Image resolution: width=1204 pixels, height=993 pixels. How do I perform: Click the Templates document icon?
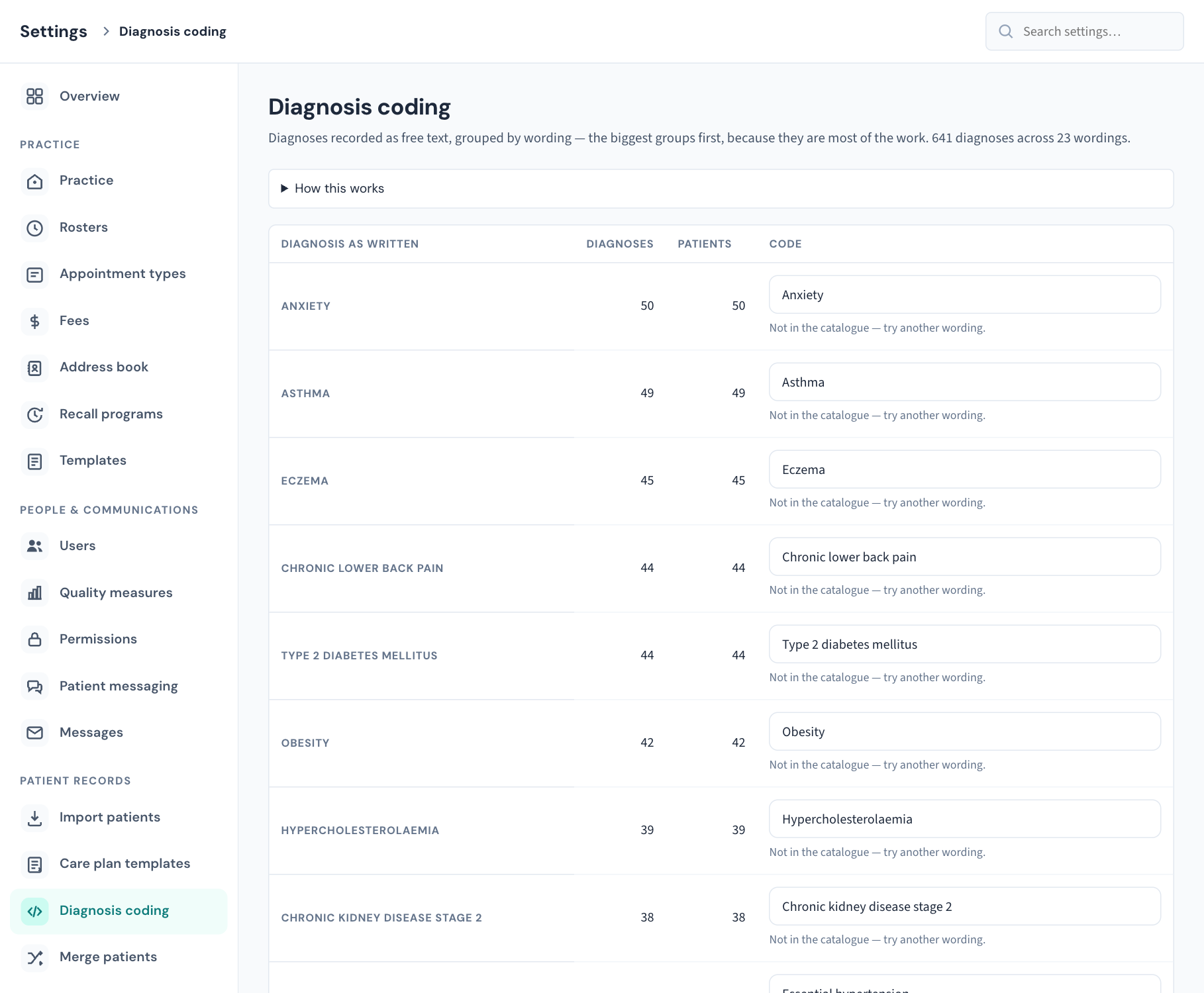pos(34,461)
